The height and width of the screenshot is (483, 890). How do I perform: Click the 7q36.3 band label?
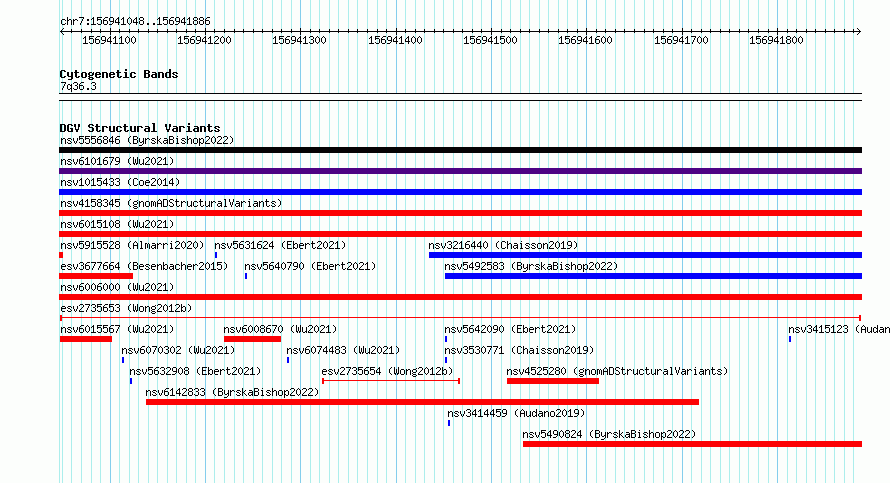pyautogui.click(x=78, y=86)
